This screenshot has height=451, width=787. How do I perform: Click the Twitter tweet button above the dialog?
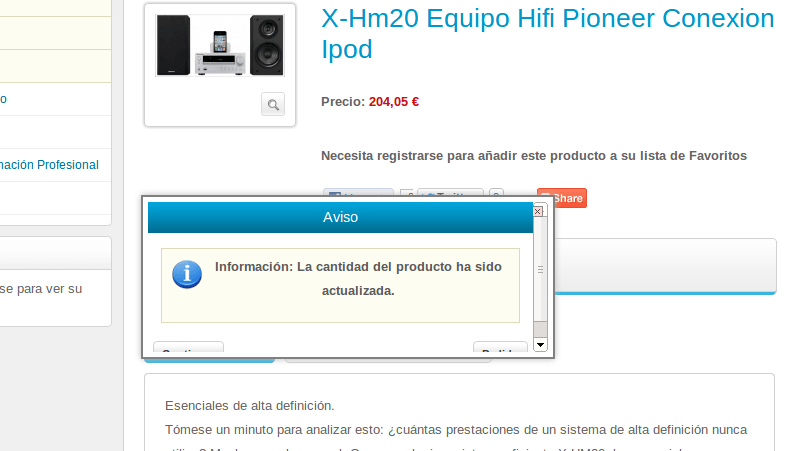coord(450,193)
